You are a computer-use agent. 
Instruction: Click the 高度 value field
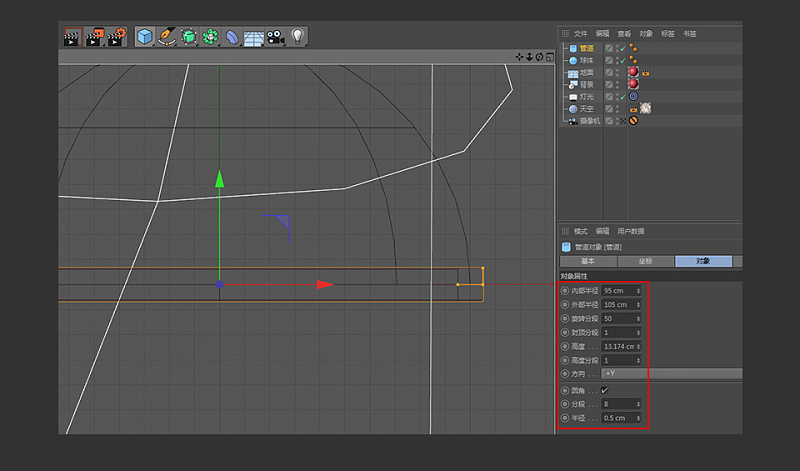616,346
